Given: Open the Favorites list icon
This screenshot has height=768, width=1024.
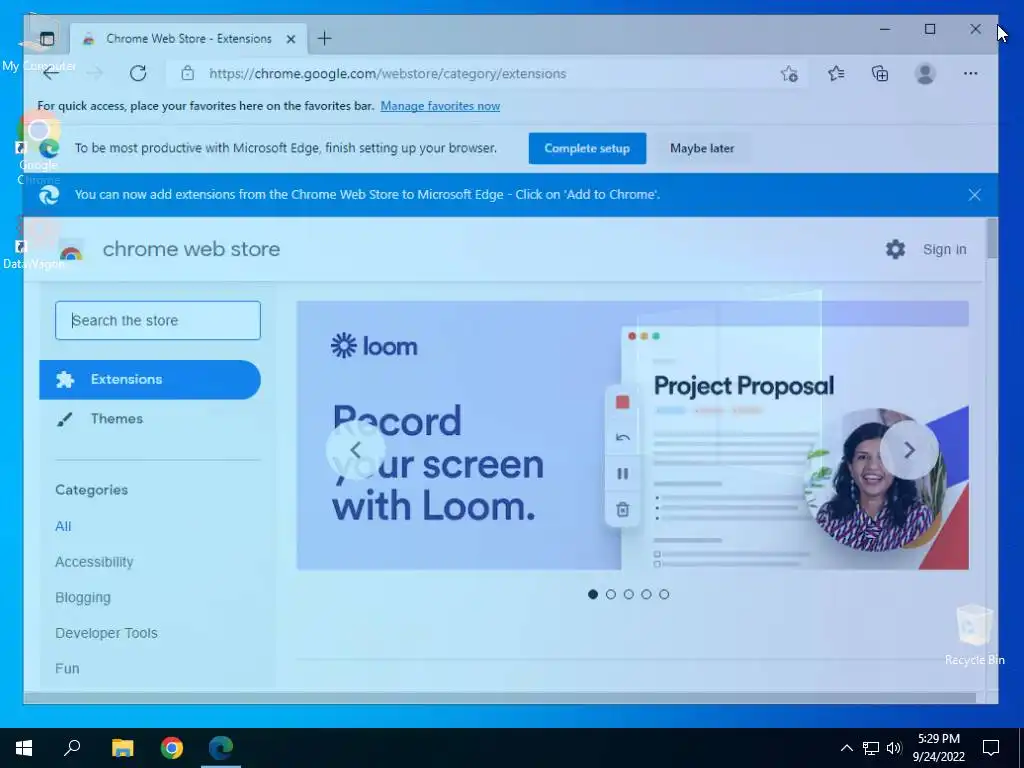Looking at the screenshot, I should pos(836,74).
